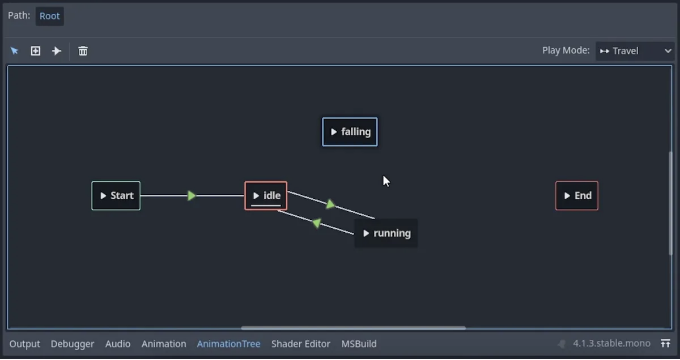Viewport: 680px width, 360px height.
Task: Play the running state node
Action: [366, 233]
